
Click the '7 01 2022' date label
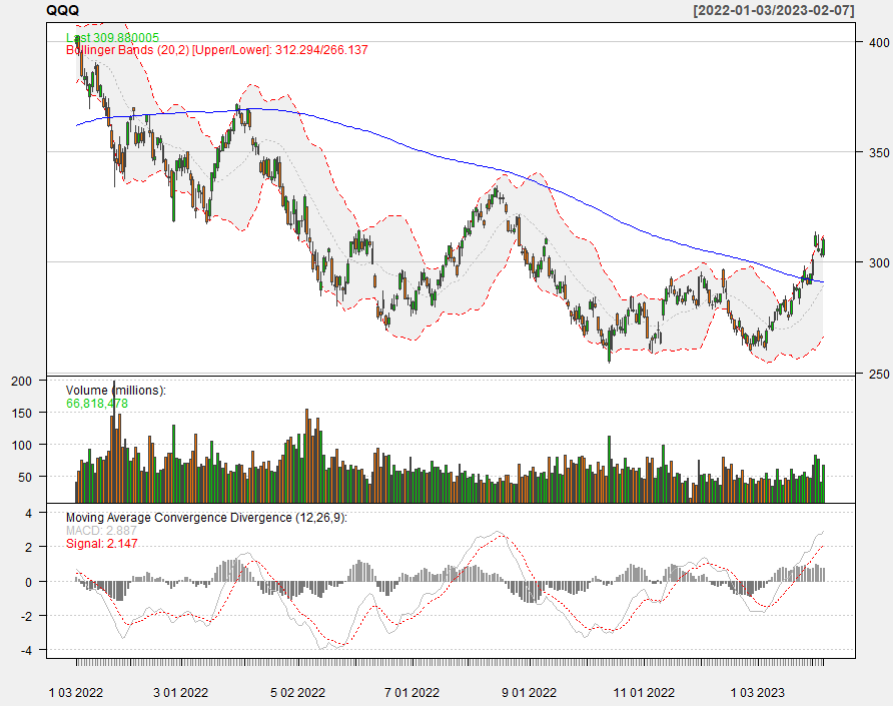(x=412, y=693)
